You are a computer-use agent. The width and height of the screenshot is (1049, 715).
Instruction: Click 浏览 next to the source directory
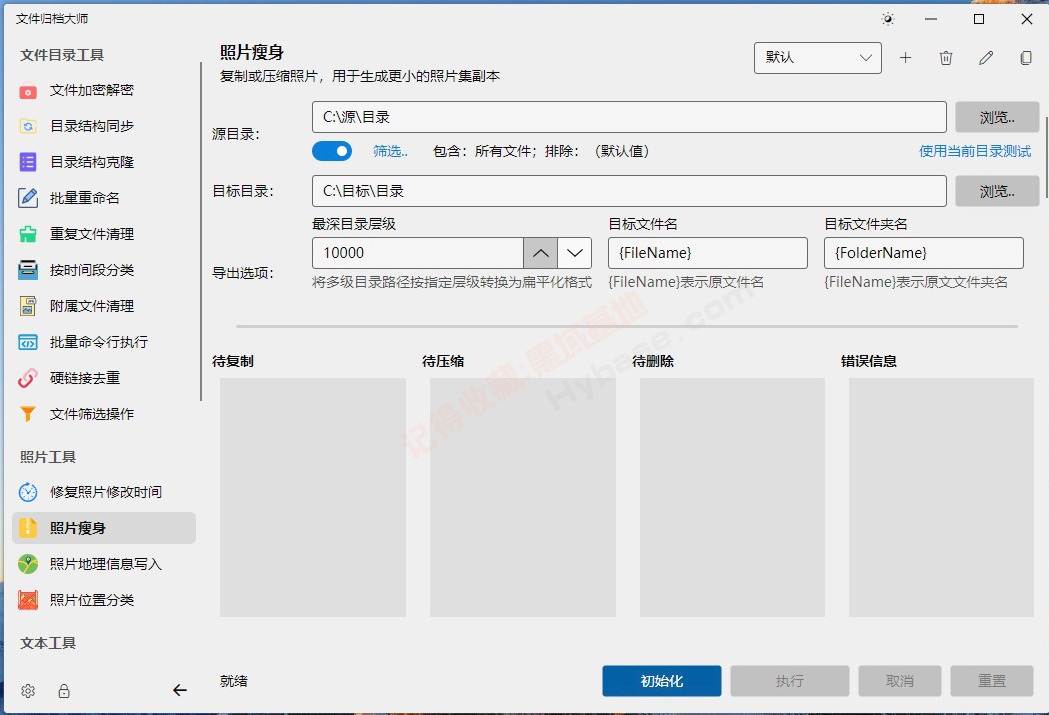pyautogui.click(x=997, y=117)
